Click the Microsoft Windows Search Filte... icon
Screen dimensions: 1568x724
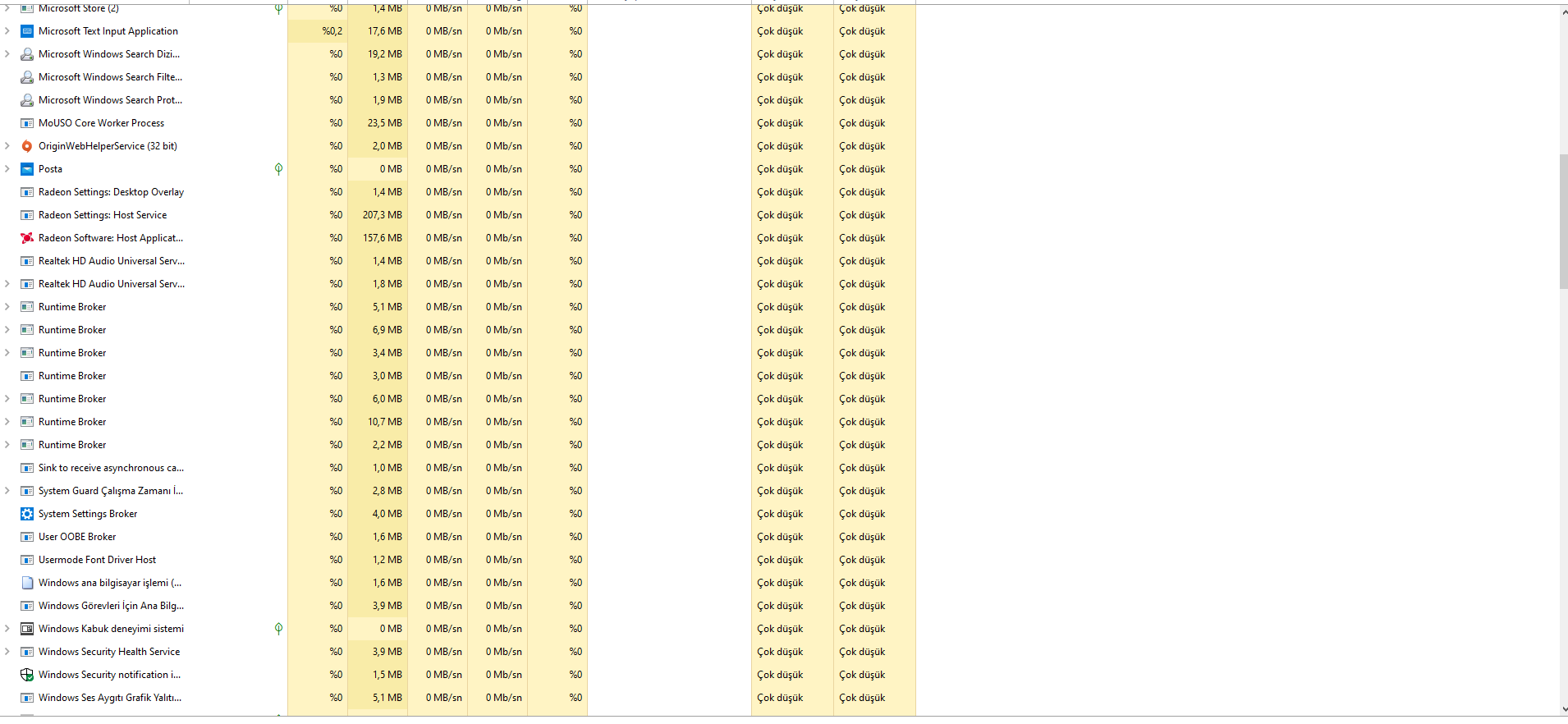pos(27,77)
